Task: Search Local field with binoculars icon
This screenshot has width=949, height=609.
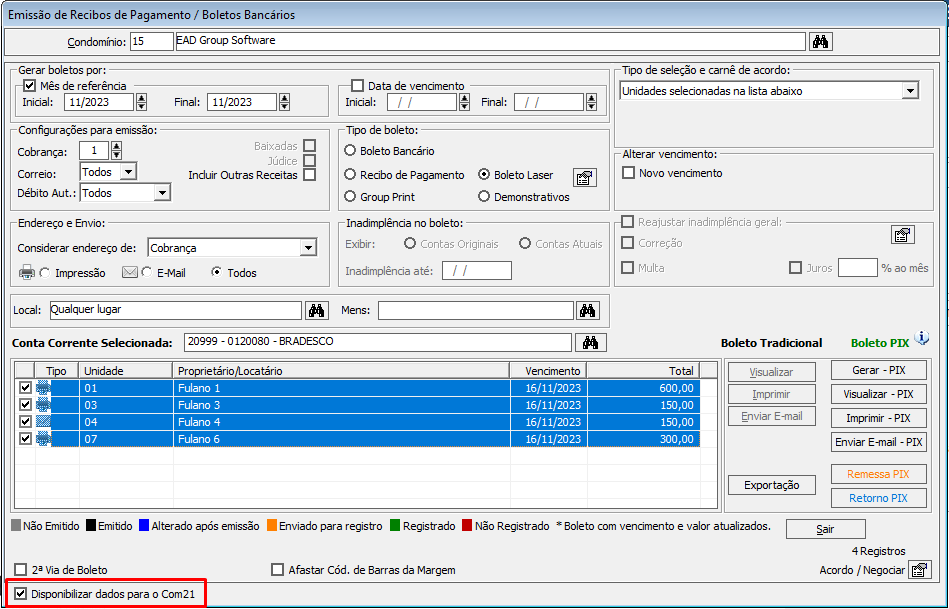Action: tap(317, 311)
